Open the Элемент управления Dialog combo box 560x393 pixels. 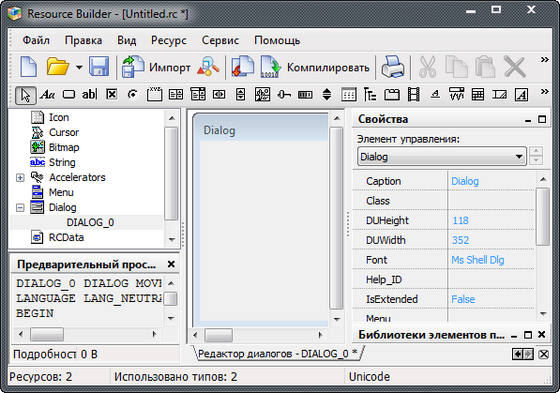tap(442, 156)
